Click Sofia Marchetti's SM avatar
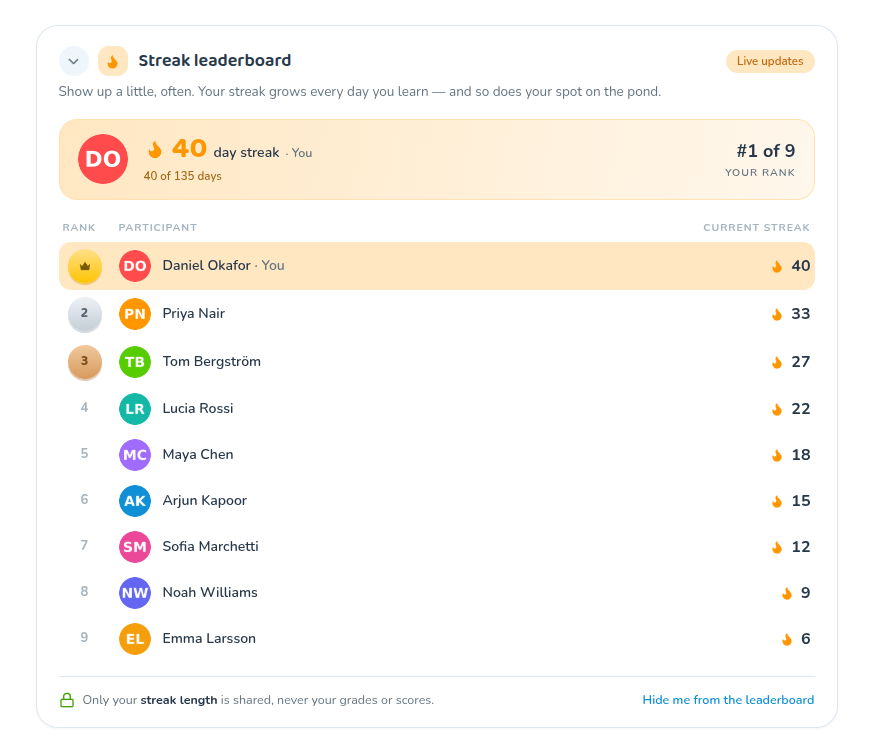The width and height of the screenshot is (872, 741). (x=135, y=547)
